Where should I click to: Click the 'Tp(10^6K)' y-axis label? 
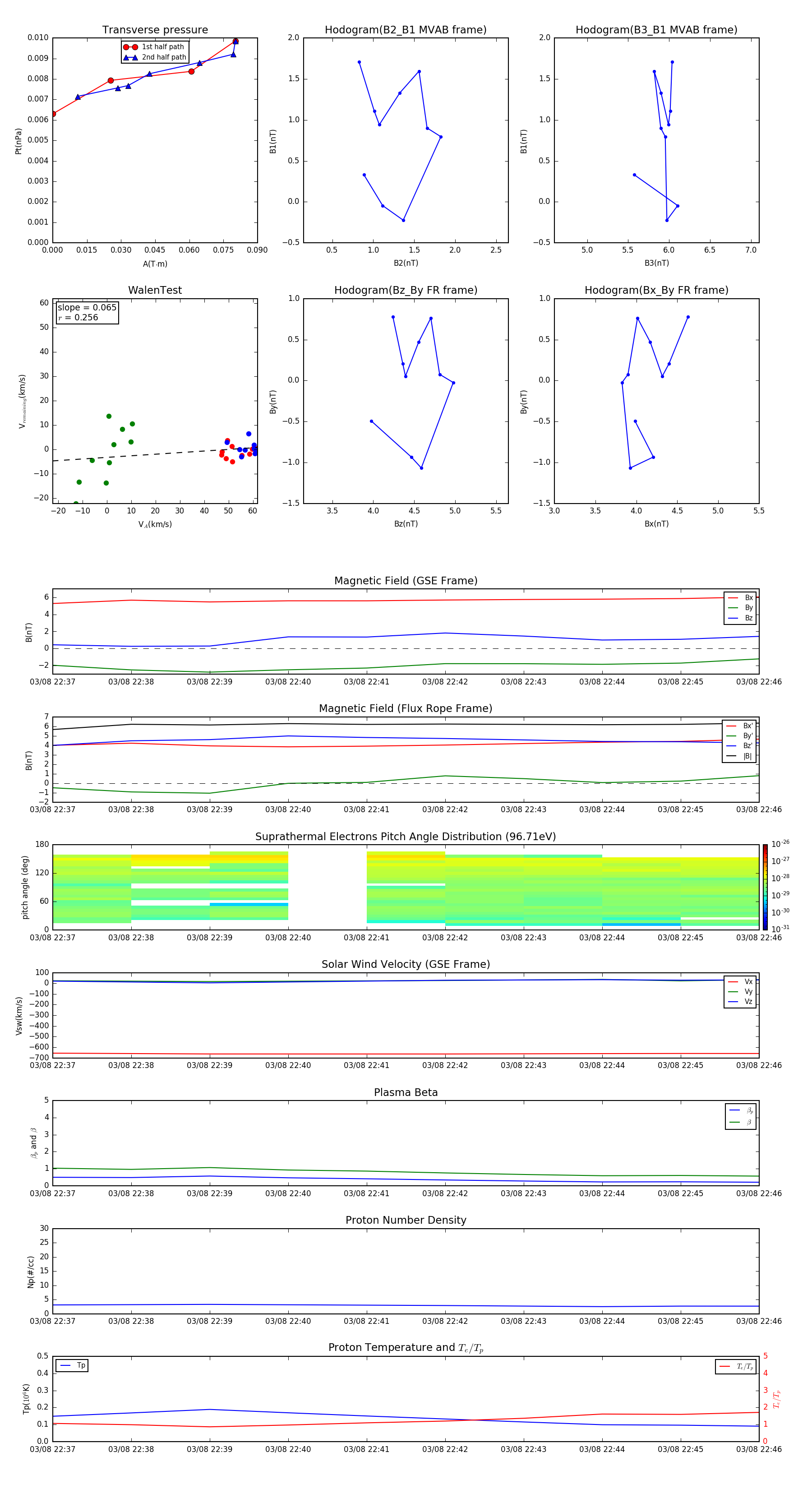(x=26, y=1399)
